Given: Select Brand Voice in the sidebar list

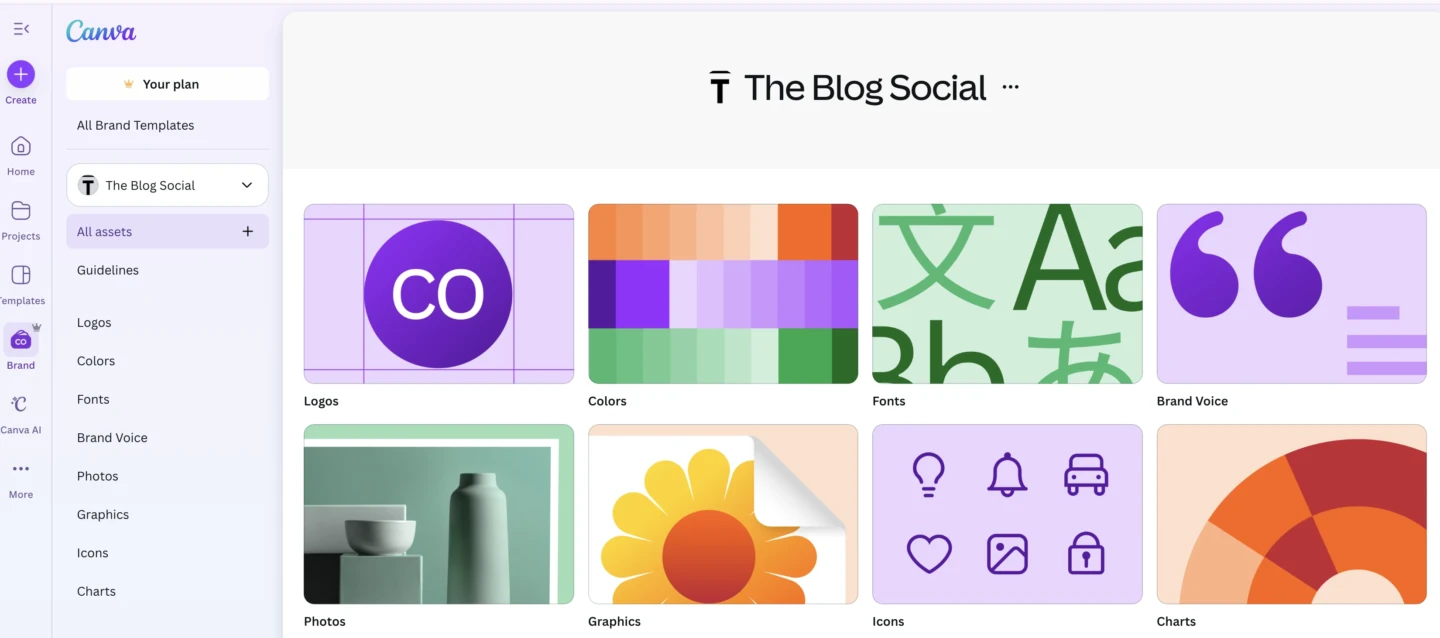Looking at the screenshot, I should (112, 438).
